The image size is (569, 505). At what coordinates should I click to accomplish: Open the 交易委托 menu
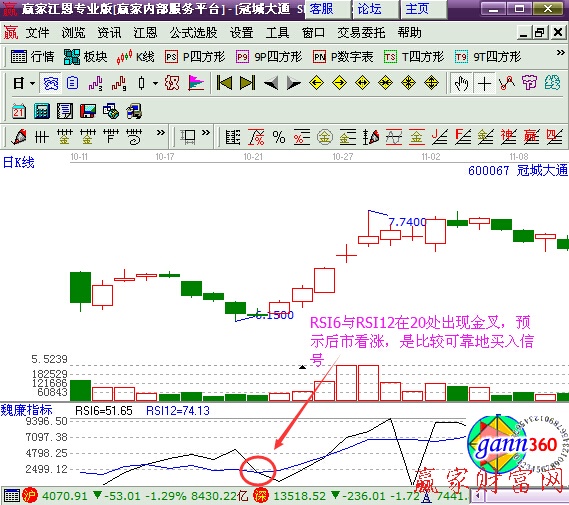point(361,33)
